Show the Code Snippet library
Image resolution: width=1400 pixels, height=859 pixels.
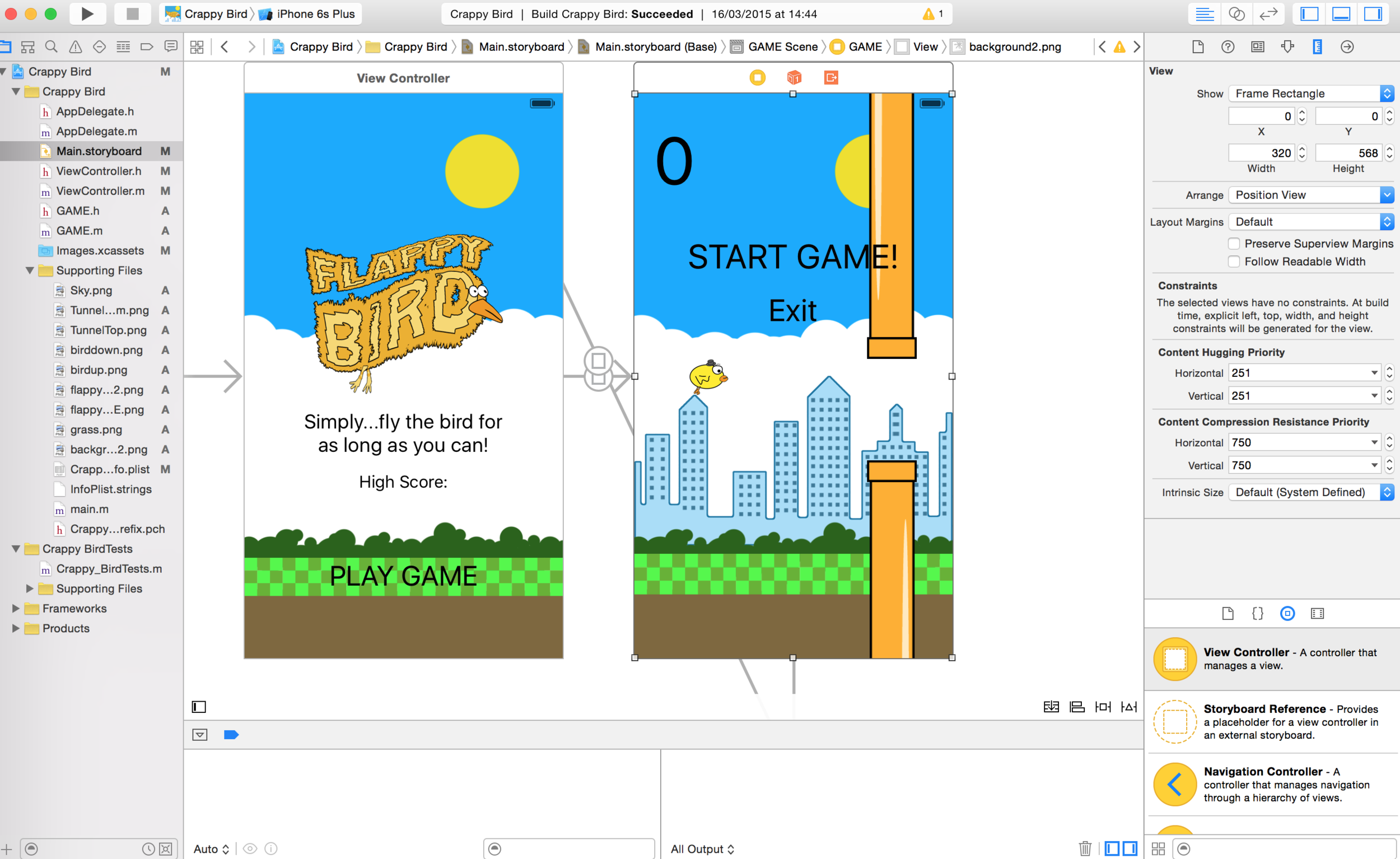(1257, 613)
